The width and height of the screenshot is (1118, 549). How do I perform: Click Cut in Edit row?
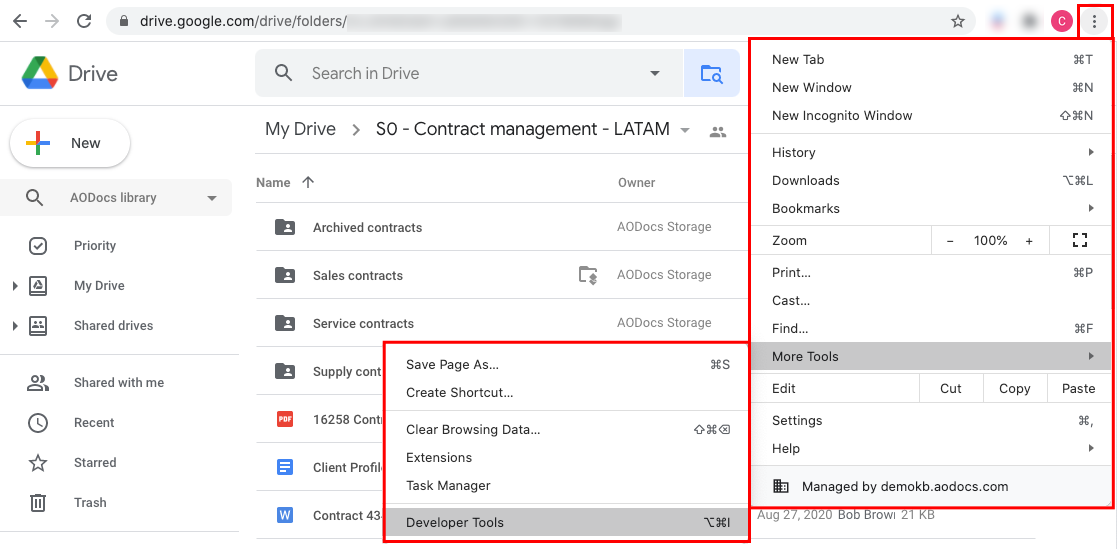[x=950, y=389]
